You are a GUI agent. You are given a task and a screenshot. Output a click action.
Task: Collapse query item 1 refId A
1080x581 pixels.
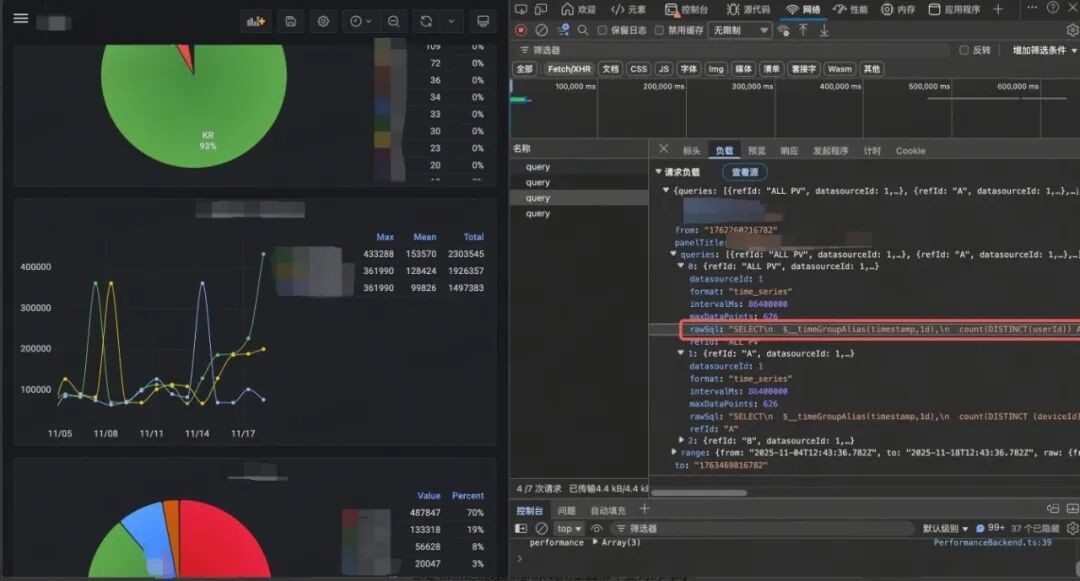(x=681, y=353)
